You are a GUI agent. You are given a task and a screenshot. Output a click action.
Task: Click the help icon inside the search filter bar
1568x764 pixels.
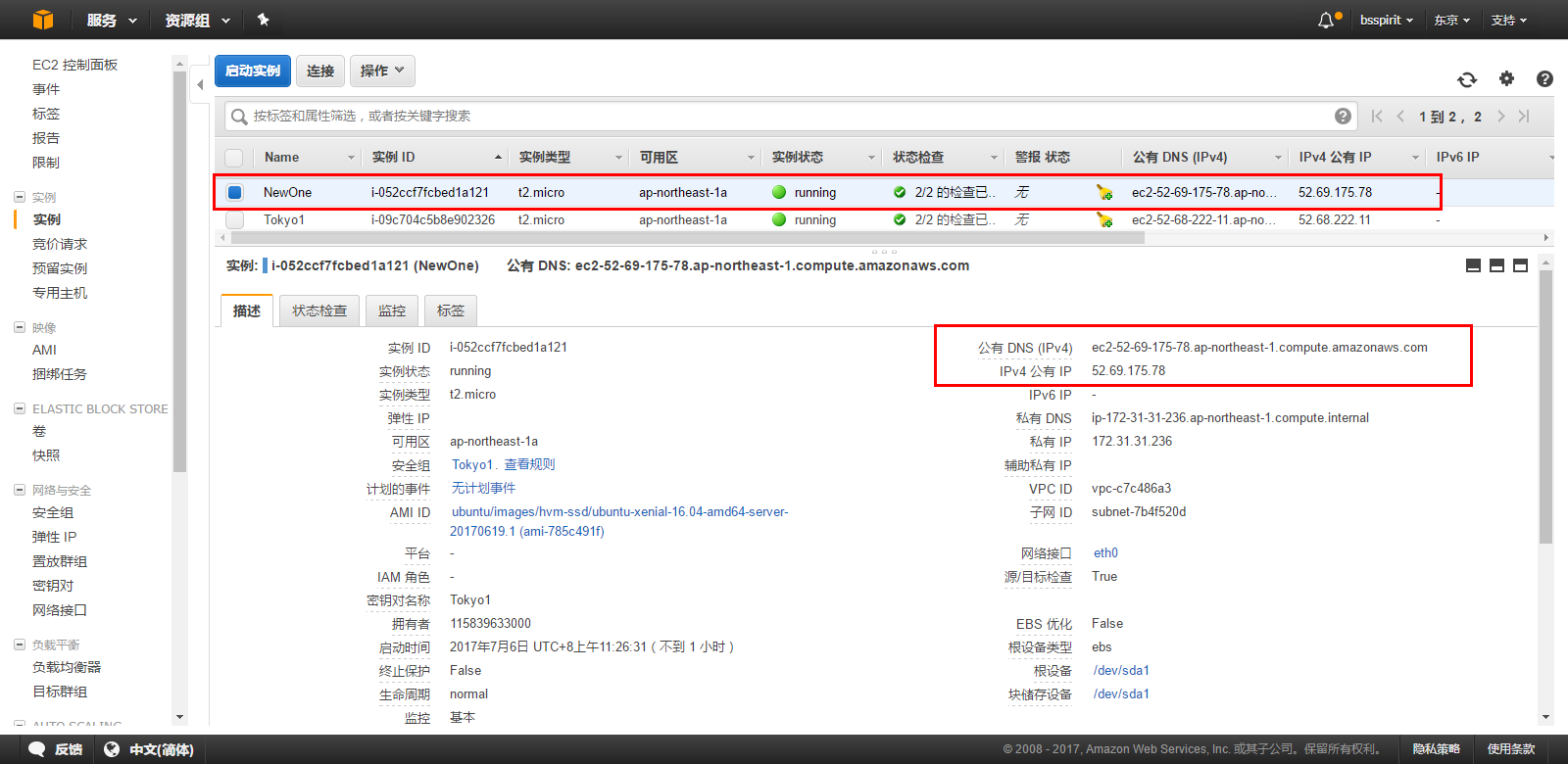click(x=1343, y=116)
